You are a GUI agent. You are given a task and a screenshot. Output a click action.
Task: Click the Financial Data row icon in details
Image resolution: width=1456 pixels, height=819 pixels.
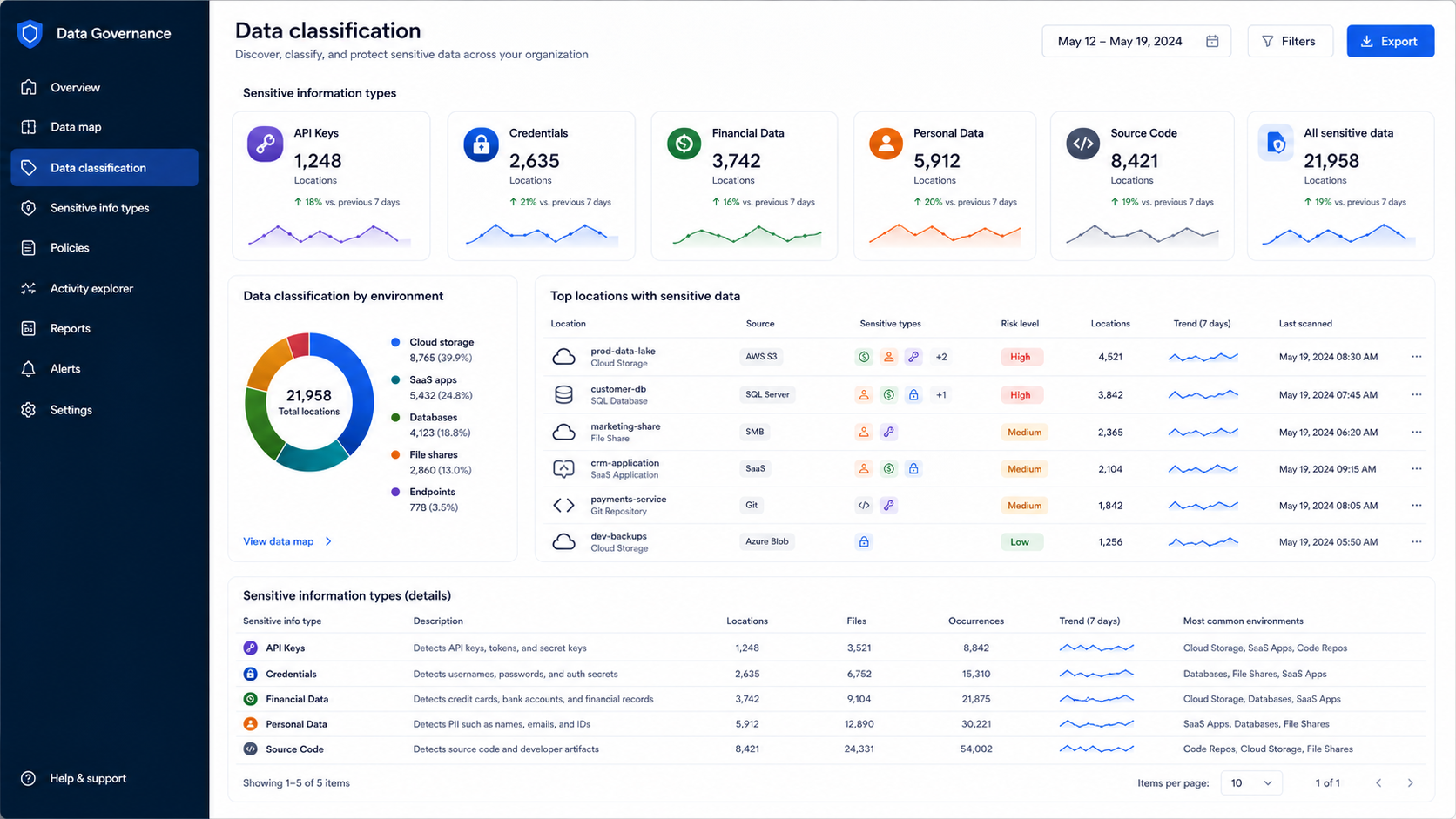pos(250,699)
